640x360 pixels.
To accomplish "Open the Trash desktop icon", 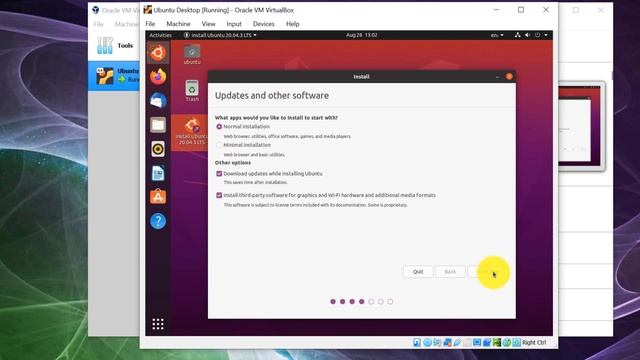I will [192, 91].
